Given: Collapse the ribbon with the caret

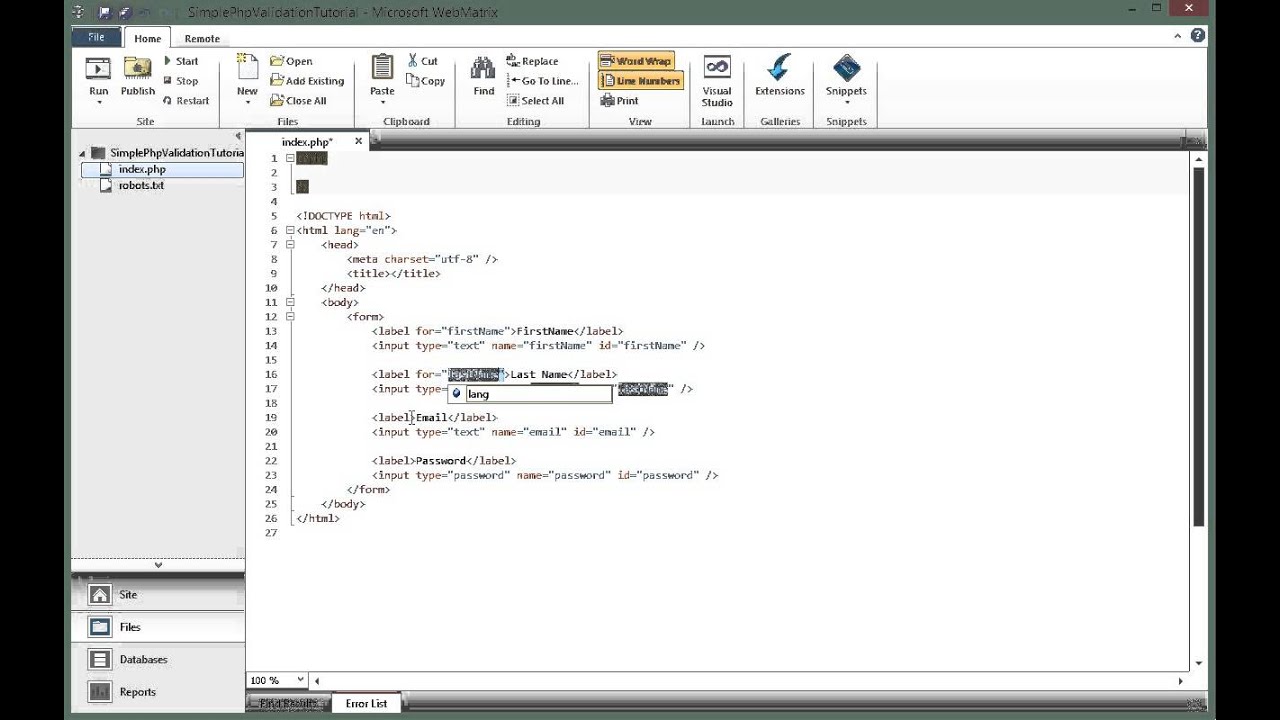Looking at the screenshot, I should tap(1178, 36).
